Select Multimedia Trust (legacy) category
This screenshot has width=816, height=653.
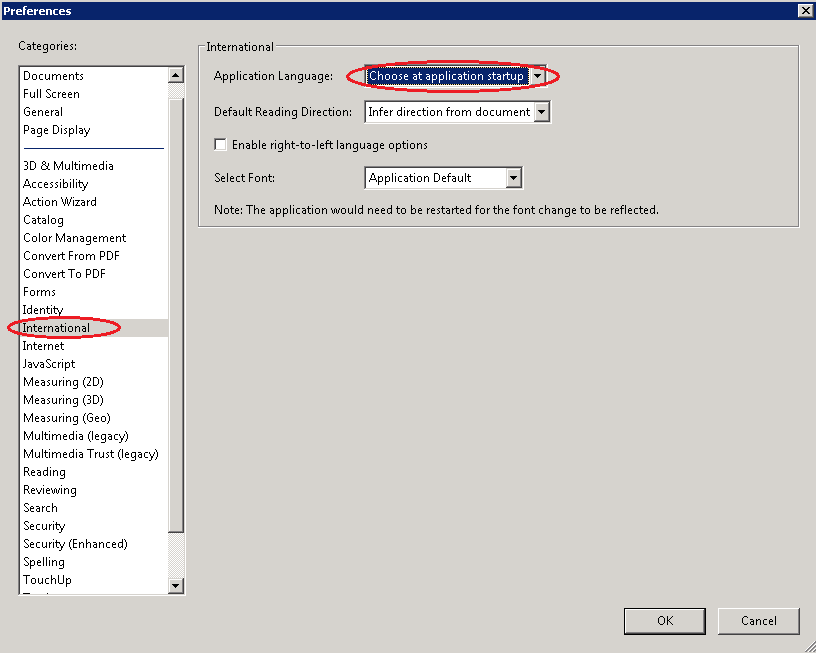tap(90, 454)
